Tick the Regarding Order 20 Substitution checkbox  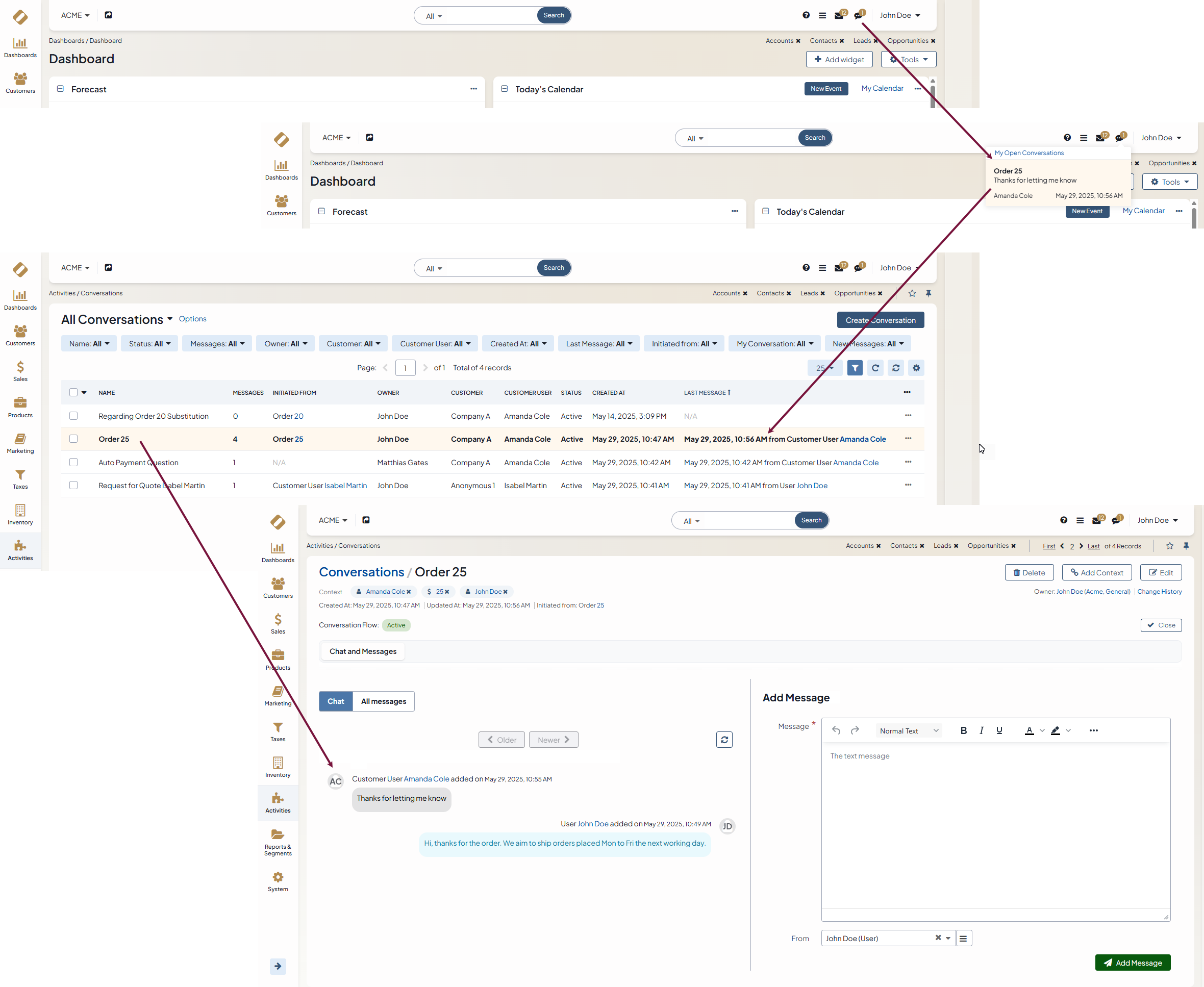coord(73,416)
